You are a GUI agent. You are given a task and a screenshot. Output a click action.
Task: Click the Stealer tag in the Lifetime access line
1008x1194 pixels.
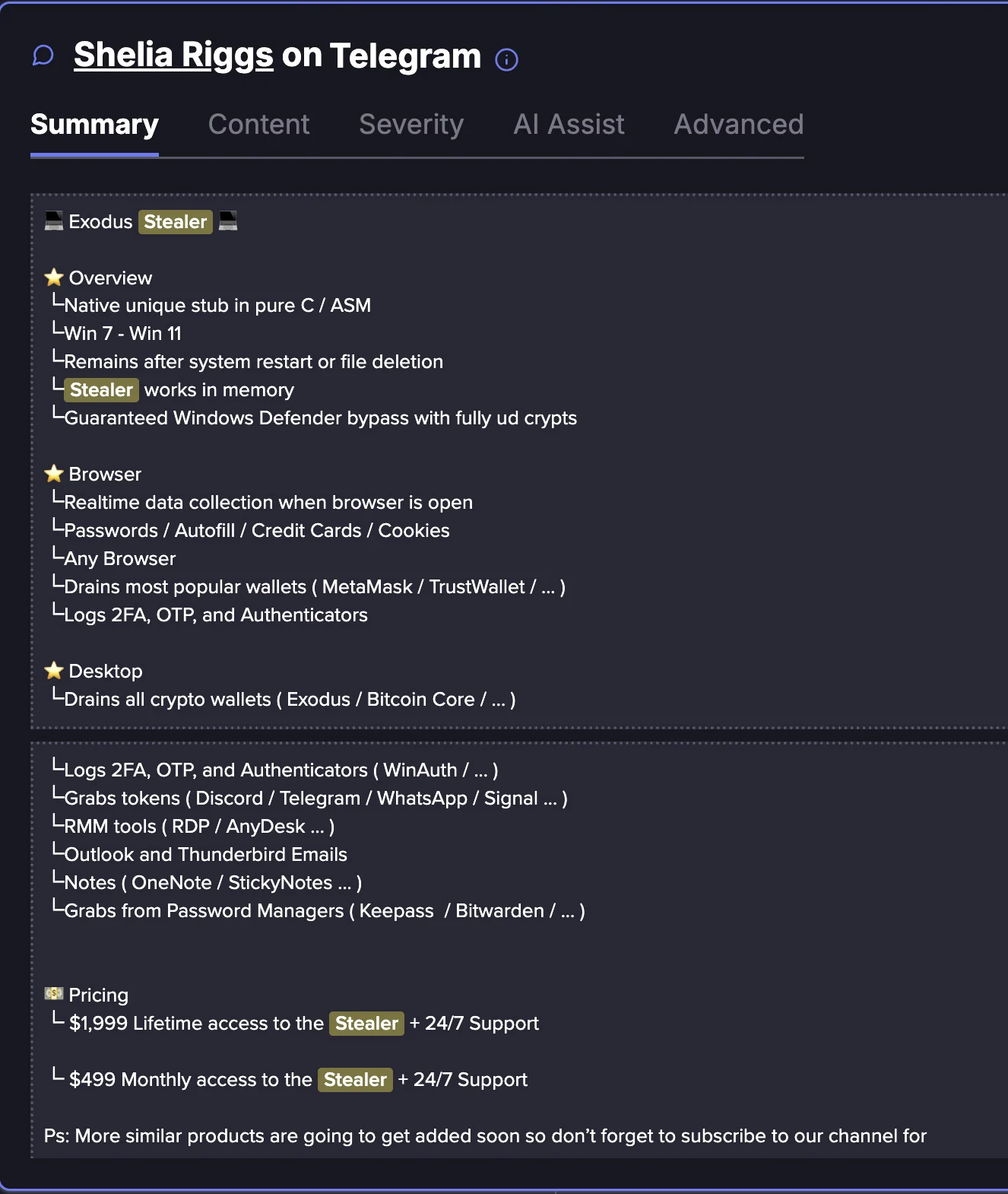click(366, 1024)
